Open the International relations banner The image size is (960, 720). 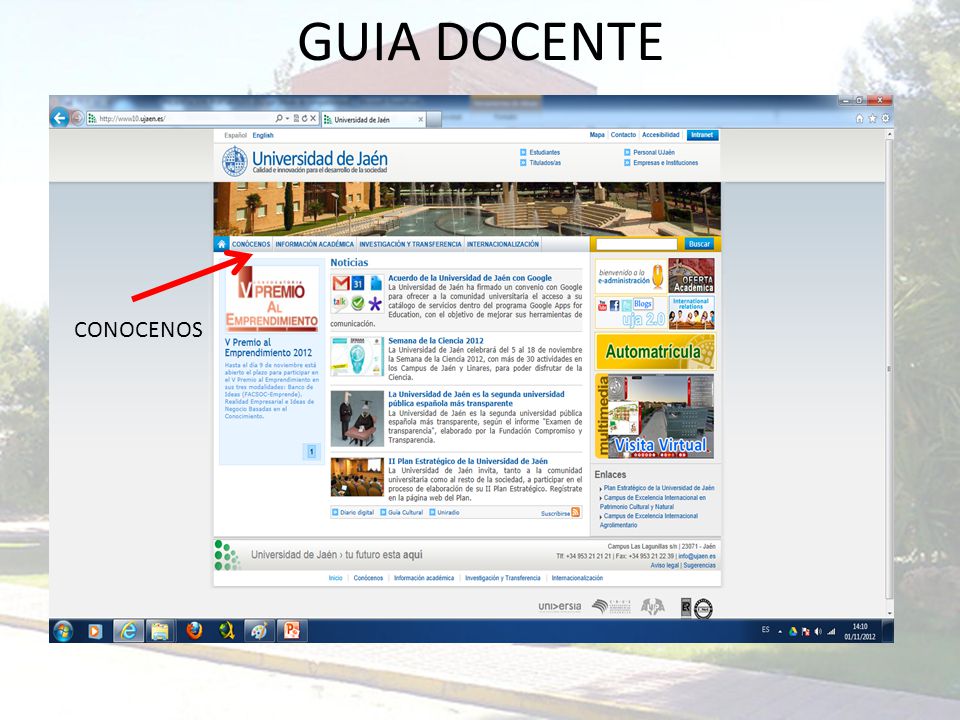(691, 313)
